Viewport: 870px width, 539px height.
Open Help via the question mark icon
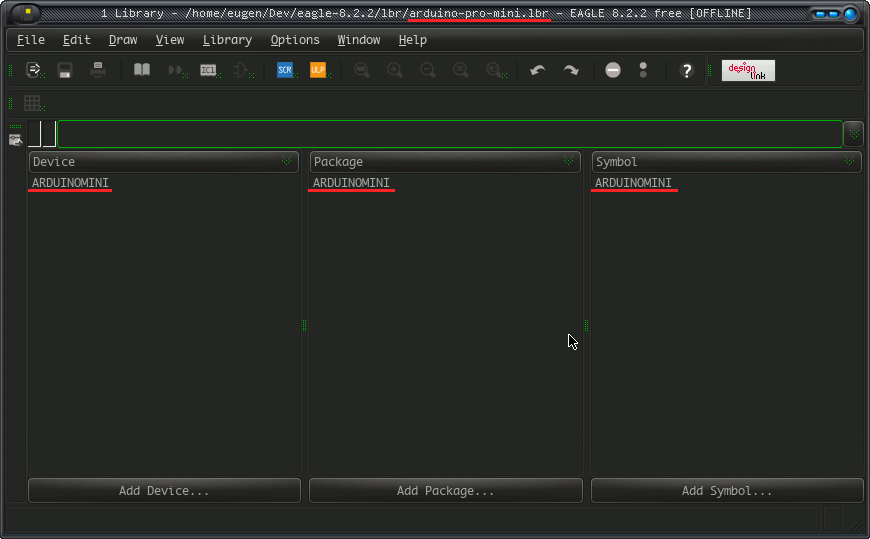pos(686,70)
